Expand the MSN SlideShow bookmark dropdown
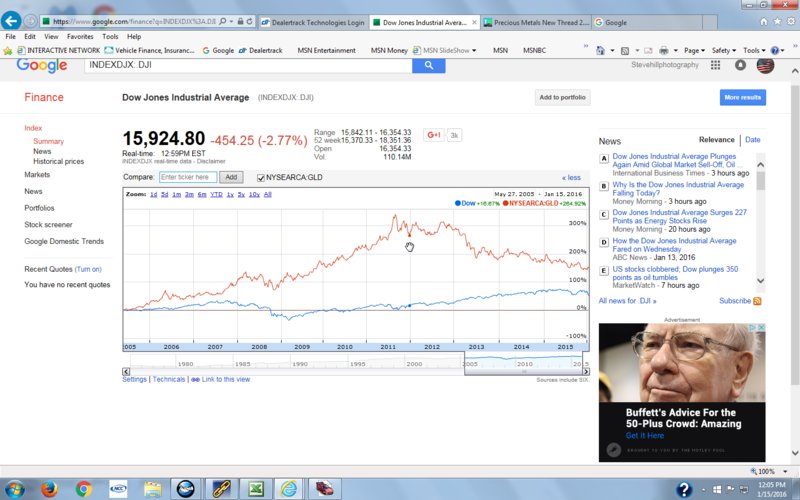This screenshot has width=800, height=500. pyautogui.click(x=474, y=51)
